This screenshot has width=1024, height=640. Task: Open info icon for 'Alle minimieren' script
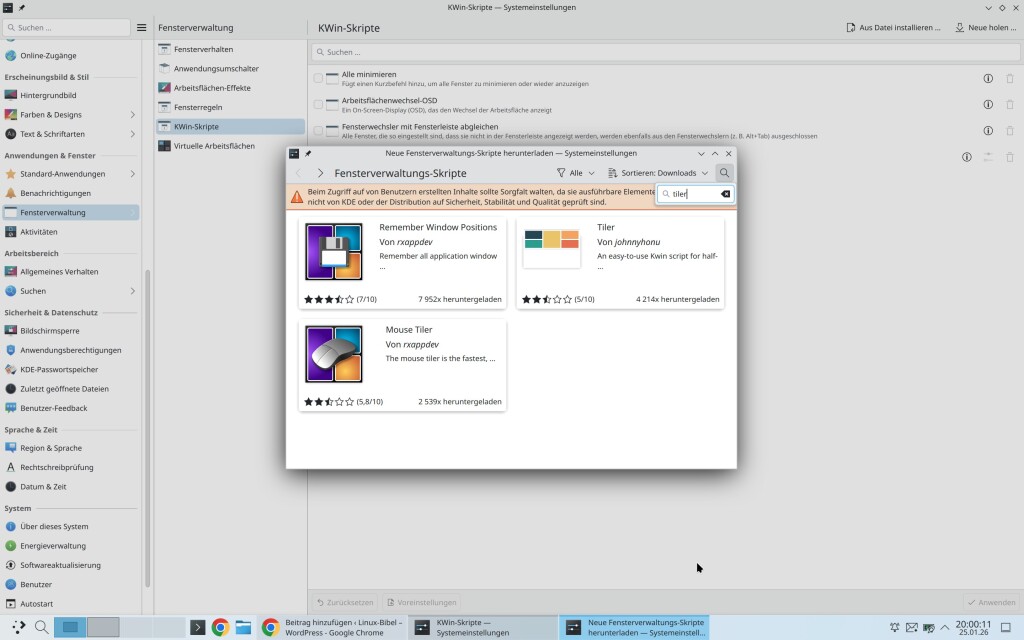tap(987, 78)
